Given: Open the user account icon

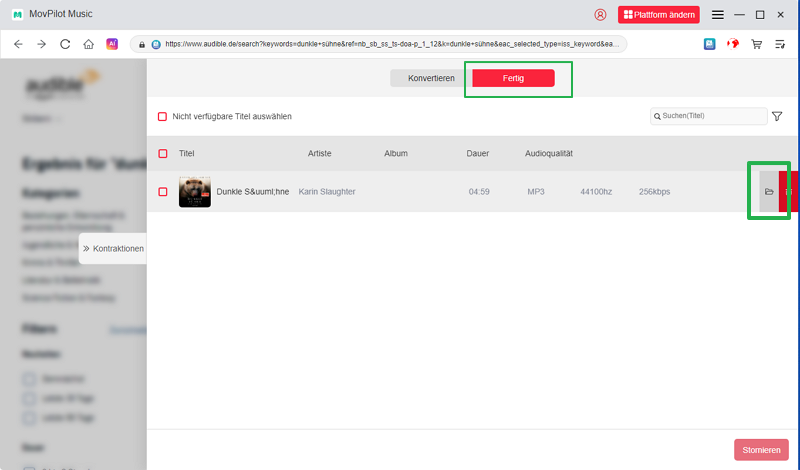Looking at the screenshot, I should 600,15.
